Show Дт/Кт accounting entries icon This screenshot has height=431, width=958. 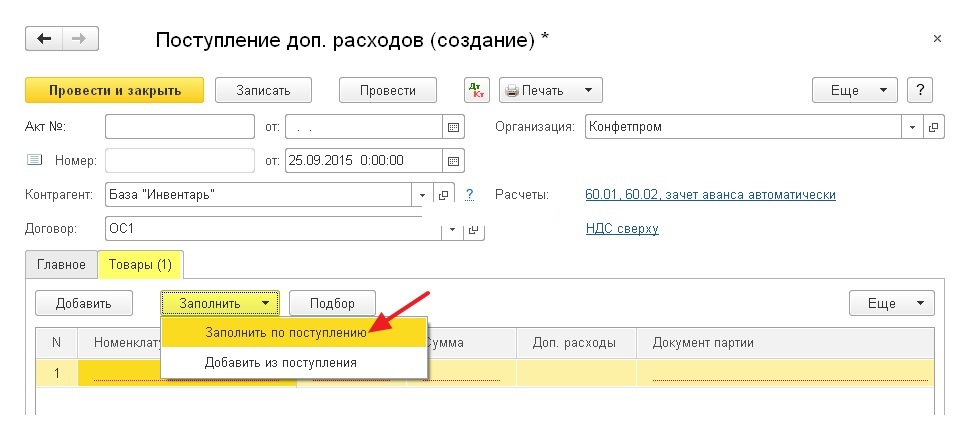476,90
